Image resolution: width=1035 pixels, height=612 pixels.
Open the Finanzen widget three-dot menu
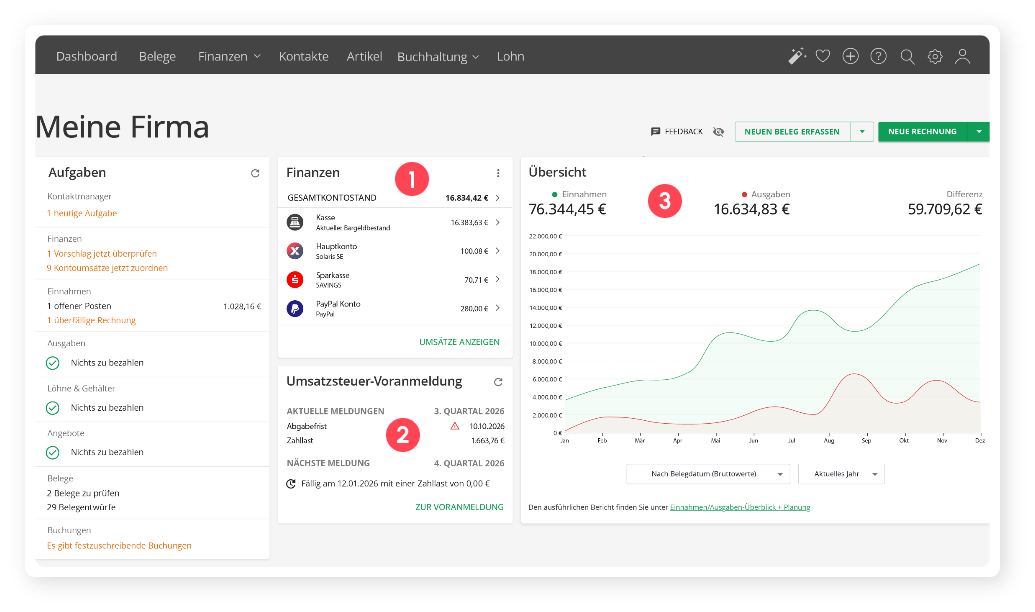[498, 173]
